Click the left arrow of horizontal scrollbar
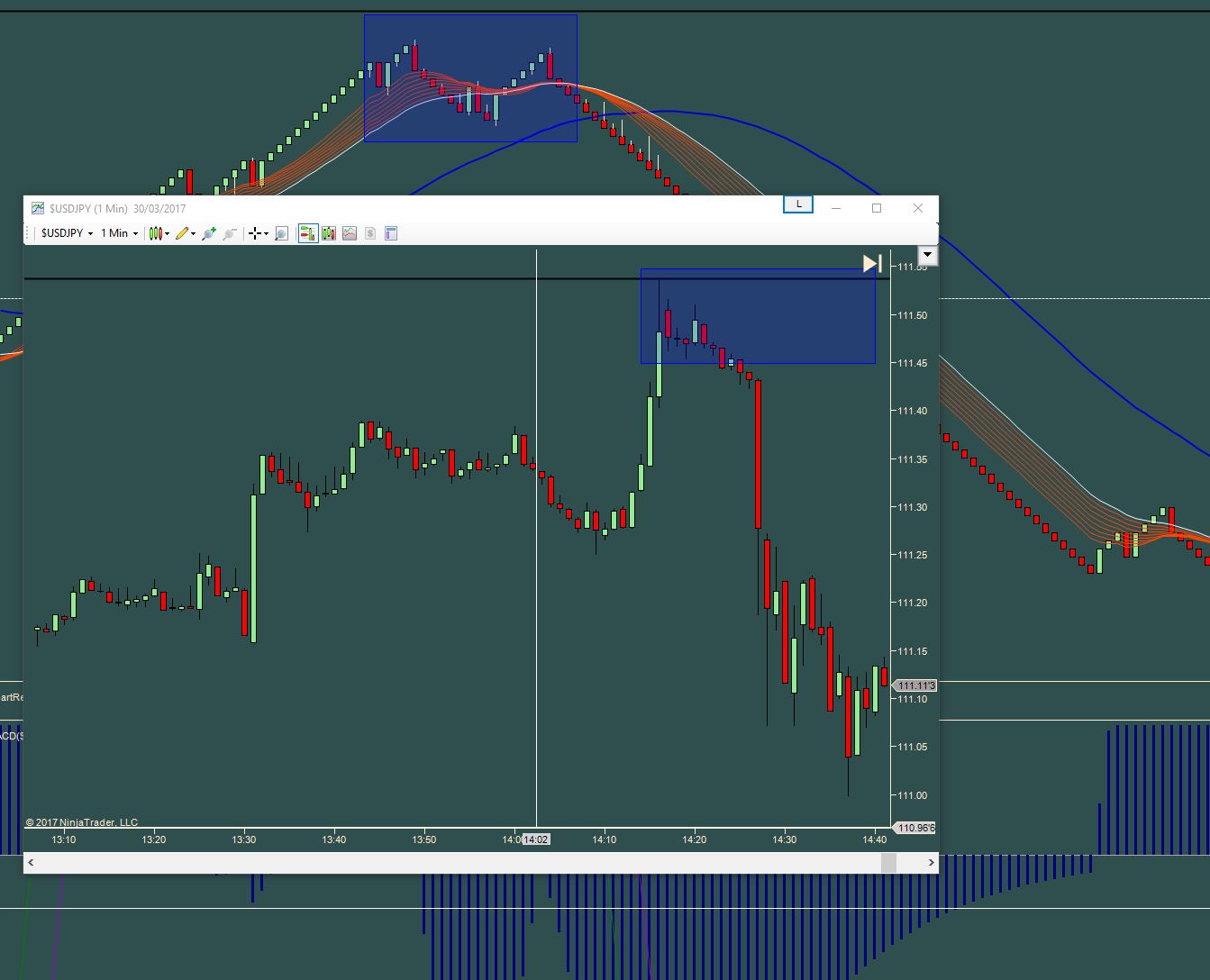The height and width of the screenshot is (980, 1210). click(32, 863)
